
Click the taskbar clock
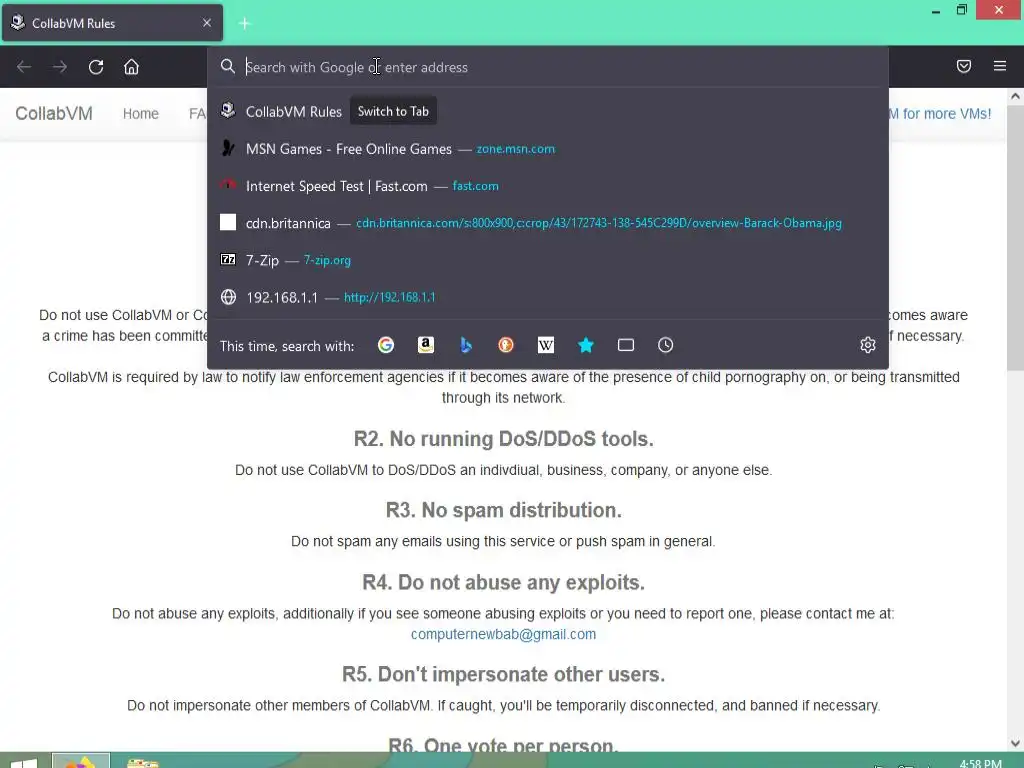[x=980, y=762]
